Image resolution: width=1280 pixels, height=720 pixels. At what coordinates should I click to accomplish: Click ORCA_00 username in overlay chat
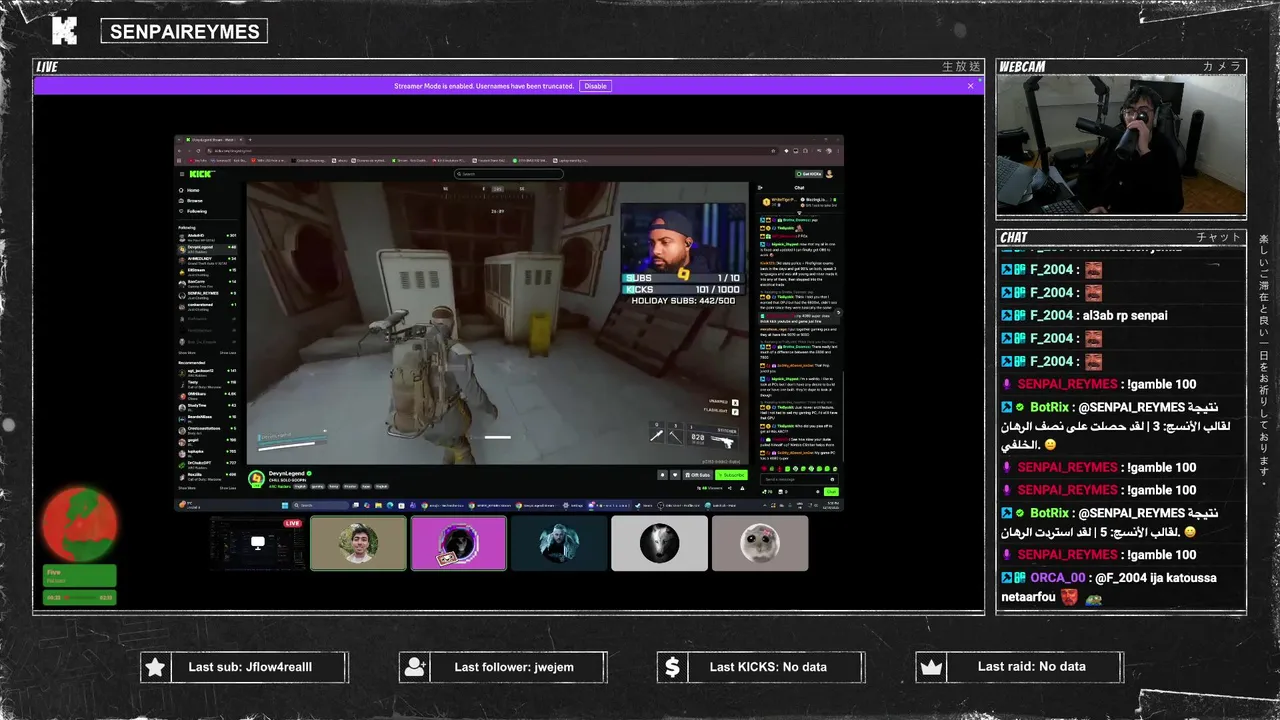(1058, 578)
